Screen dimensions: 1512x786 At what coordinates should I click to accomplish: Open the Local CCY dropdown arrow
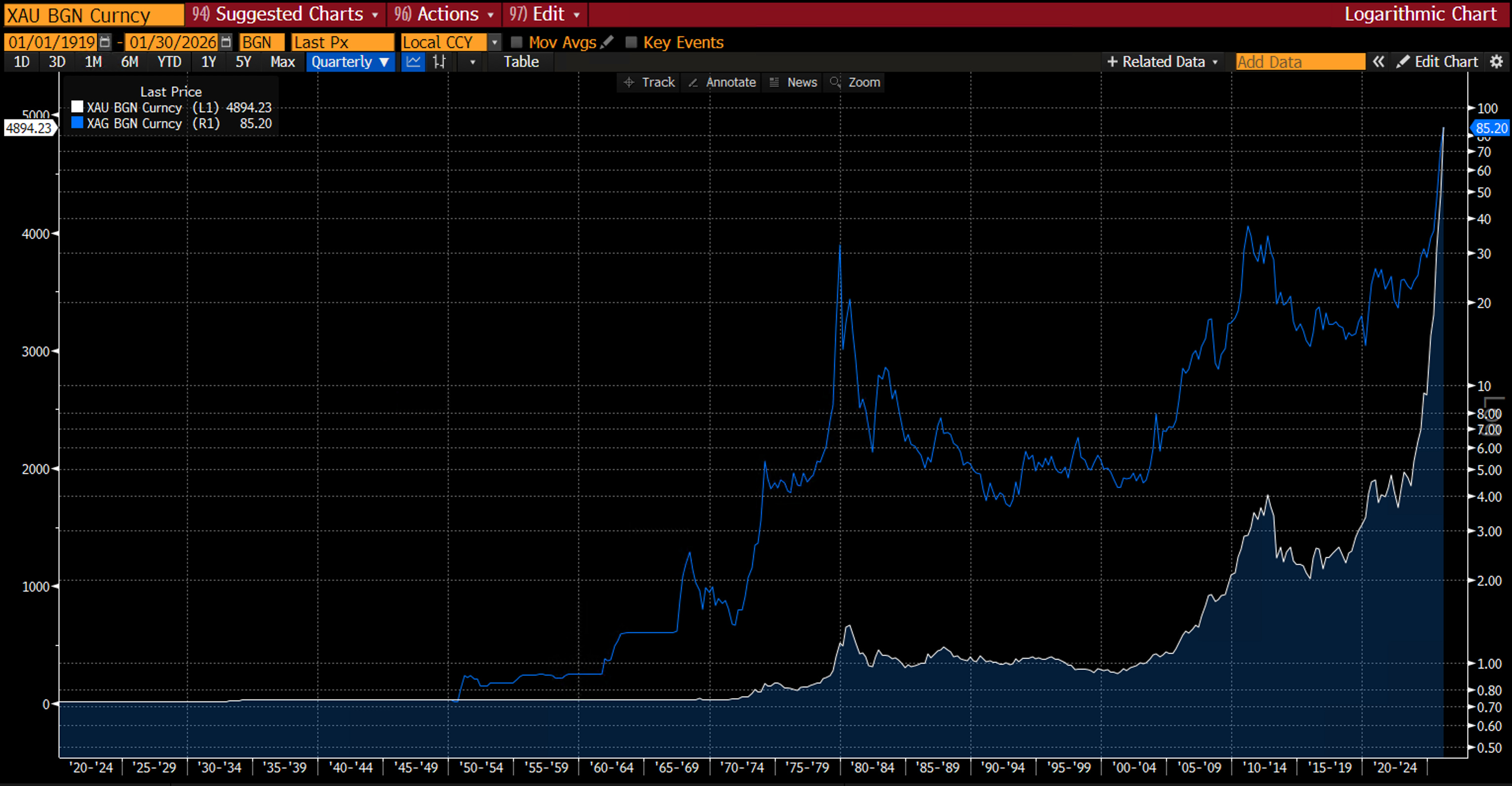pos(495,42)
